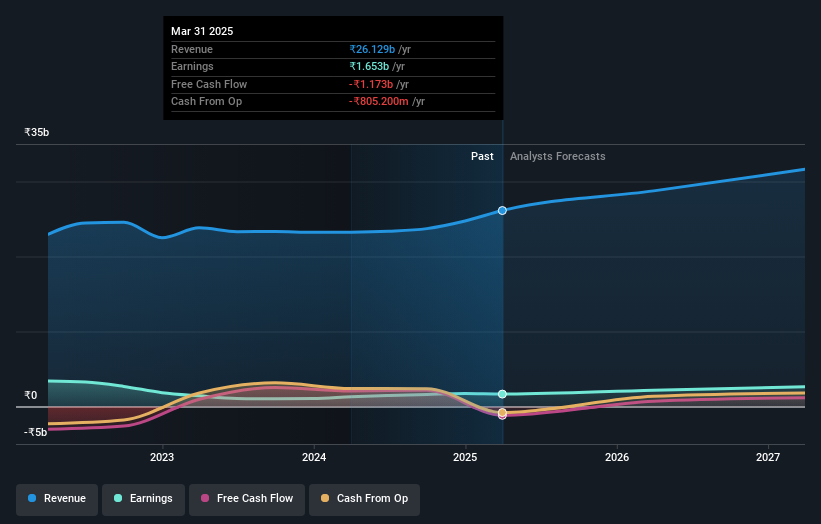
Task: Click the teal Earnings data point marker
Action: pos(502,394)
